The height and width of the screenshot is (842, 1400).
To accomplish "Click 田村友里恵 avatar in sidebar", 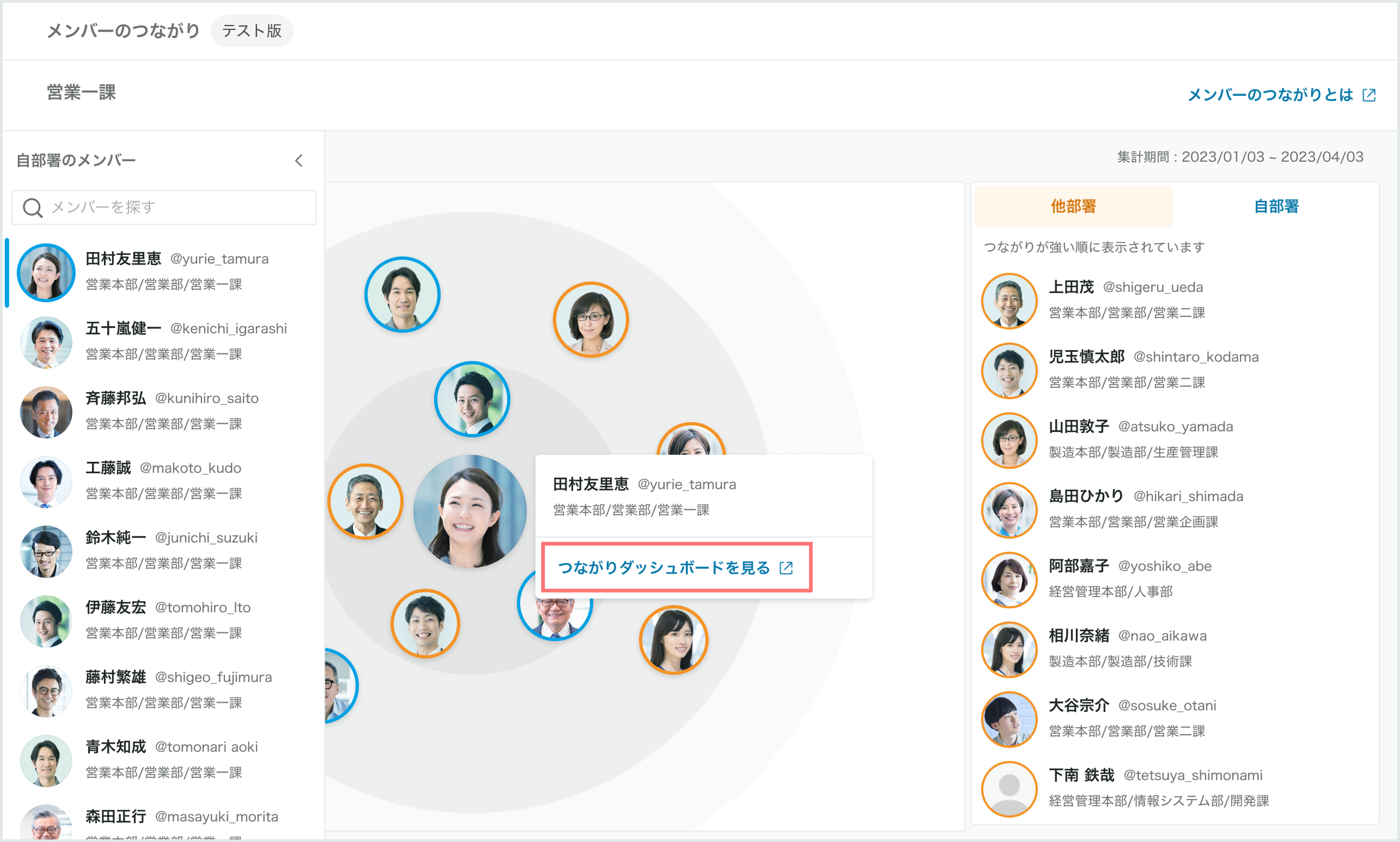I will coord(46,273).
